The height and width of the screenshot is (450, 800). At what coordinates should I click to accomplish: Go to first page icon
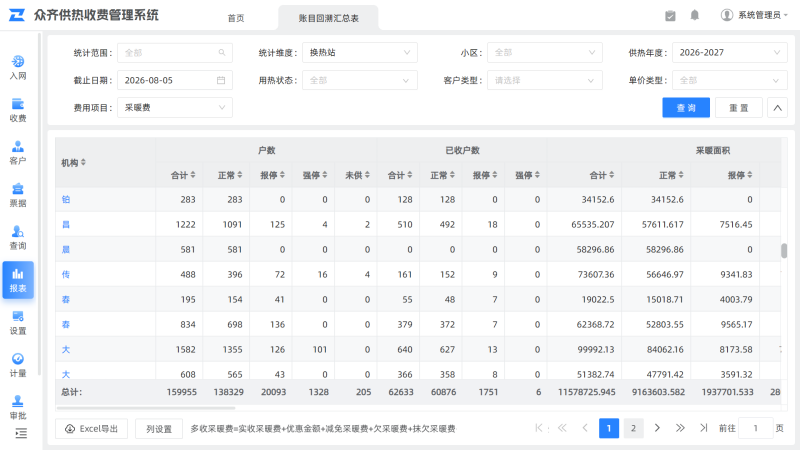coord(539,428)
